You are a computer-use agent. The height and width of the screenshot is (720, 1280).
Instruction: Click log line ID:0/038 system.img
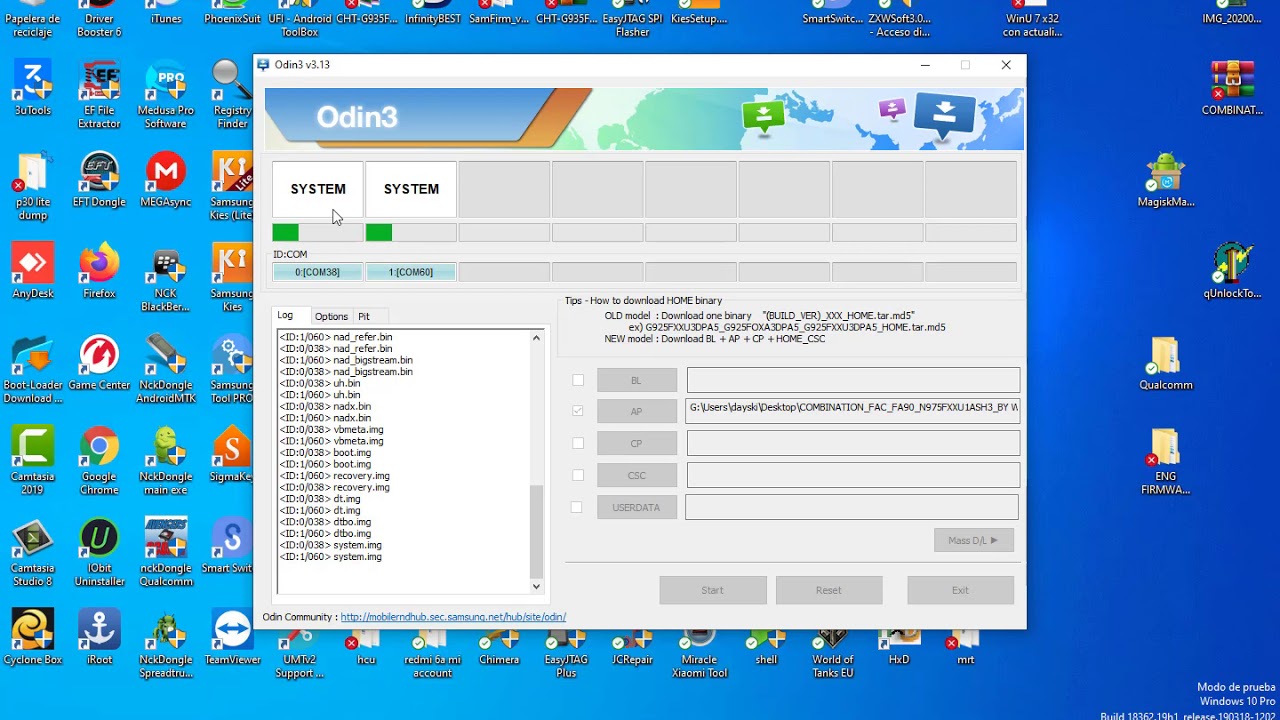point(331,545)
